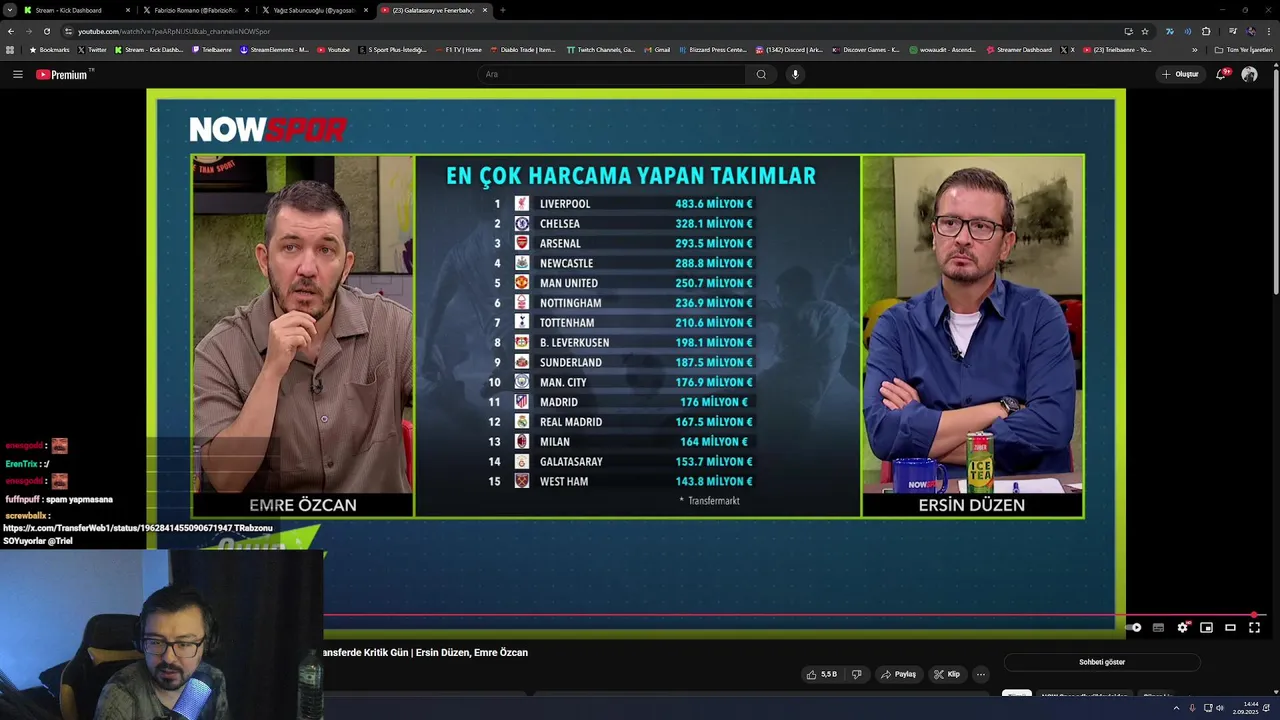This screenshot has height=720, width=1280.
Task: Dislike the video
Action: (856, 674)
